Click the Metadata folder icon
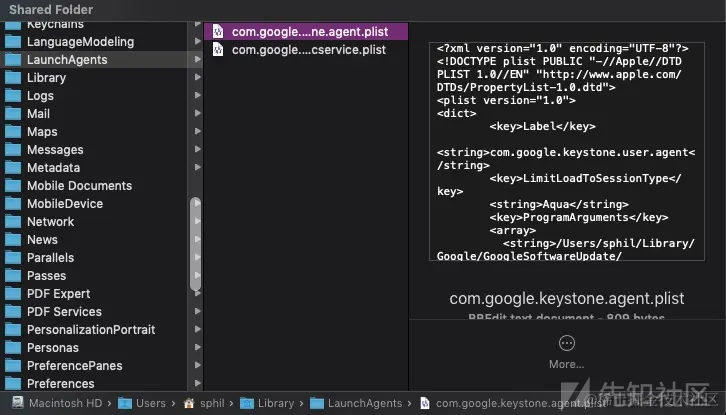 [13, 168]
